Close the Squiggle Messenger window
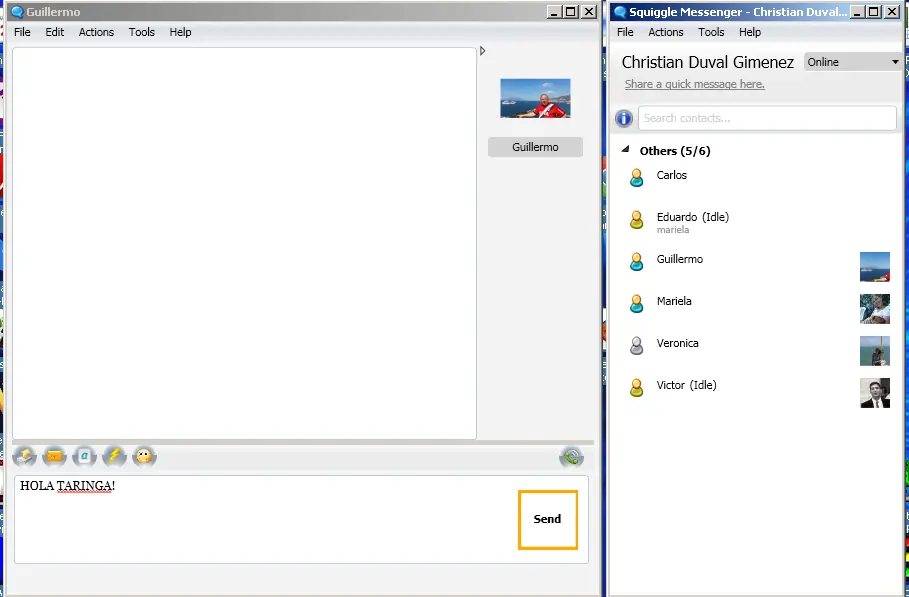The width and height of the screenshot is (909, 597). pyautogui.click(x=892, y=12)
